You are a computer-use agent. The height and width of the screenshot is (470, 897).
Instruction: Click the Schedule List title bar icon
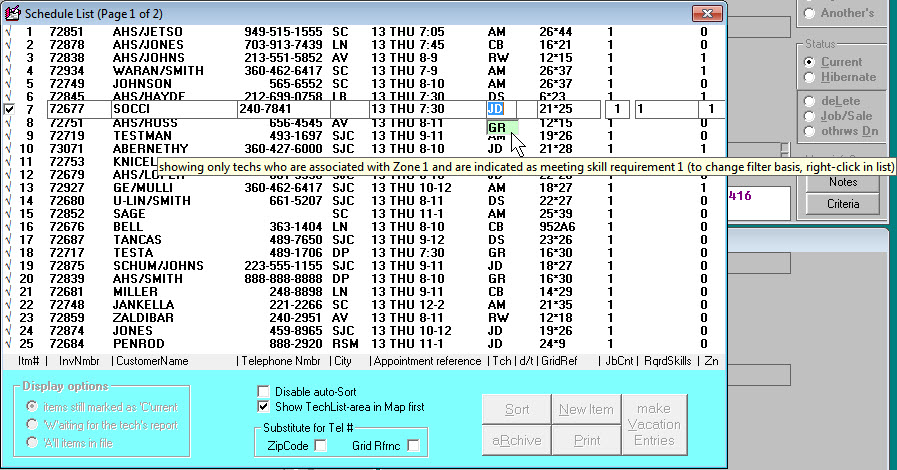point(13,12)
